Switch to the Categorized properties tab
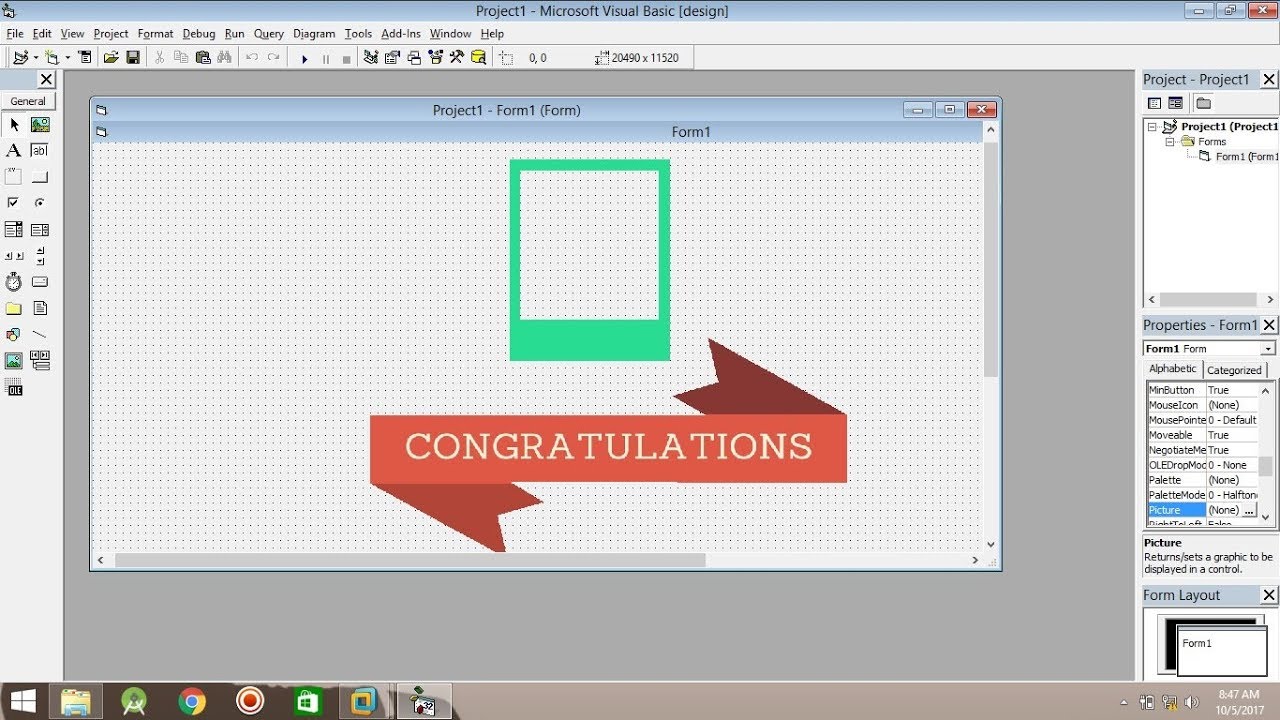Image resolution: width=1280 pixels, height=720 pixels. click(x=1234, y=370)
